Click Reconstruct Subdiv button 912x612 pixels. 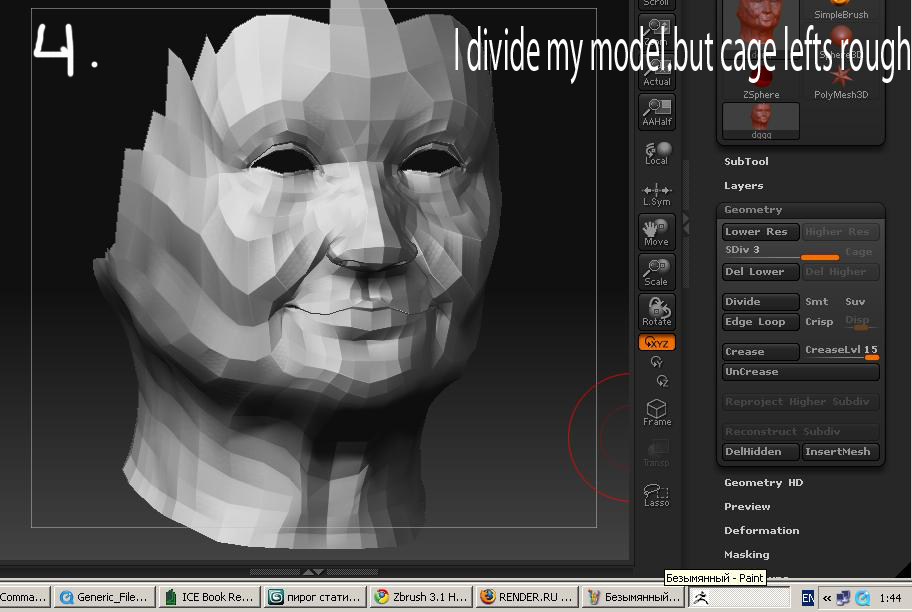[800, 431]
